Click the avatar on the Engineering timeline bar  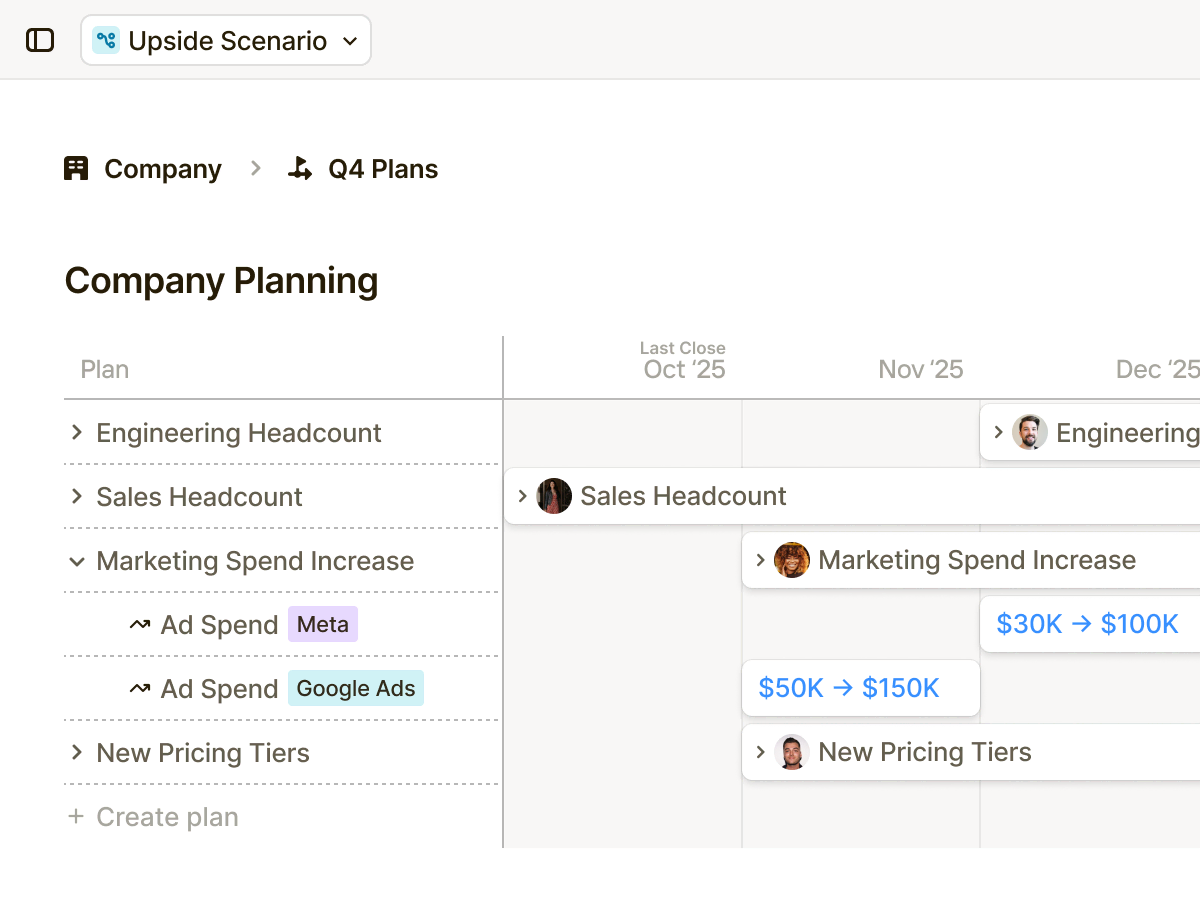(1029, 432)
